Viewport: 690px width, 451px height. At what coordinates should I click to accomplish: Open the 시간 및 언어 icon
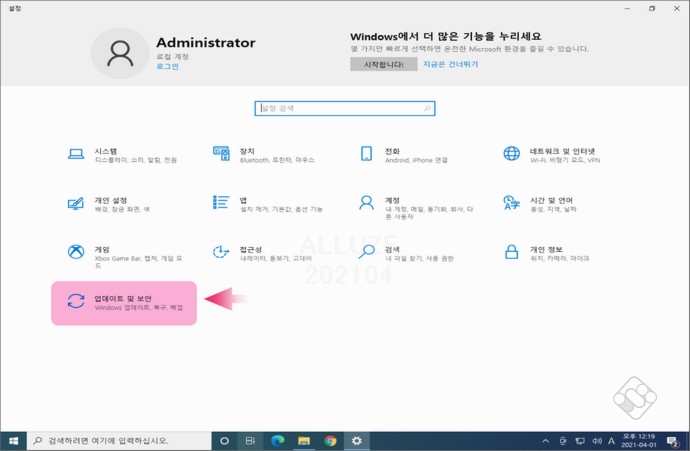[511, 203]
